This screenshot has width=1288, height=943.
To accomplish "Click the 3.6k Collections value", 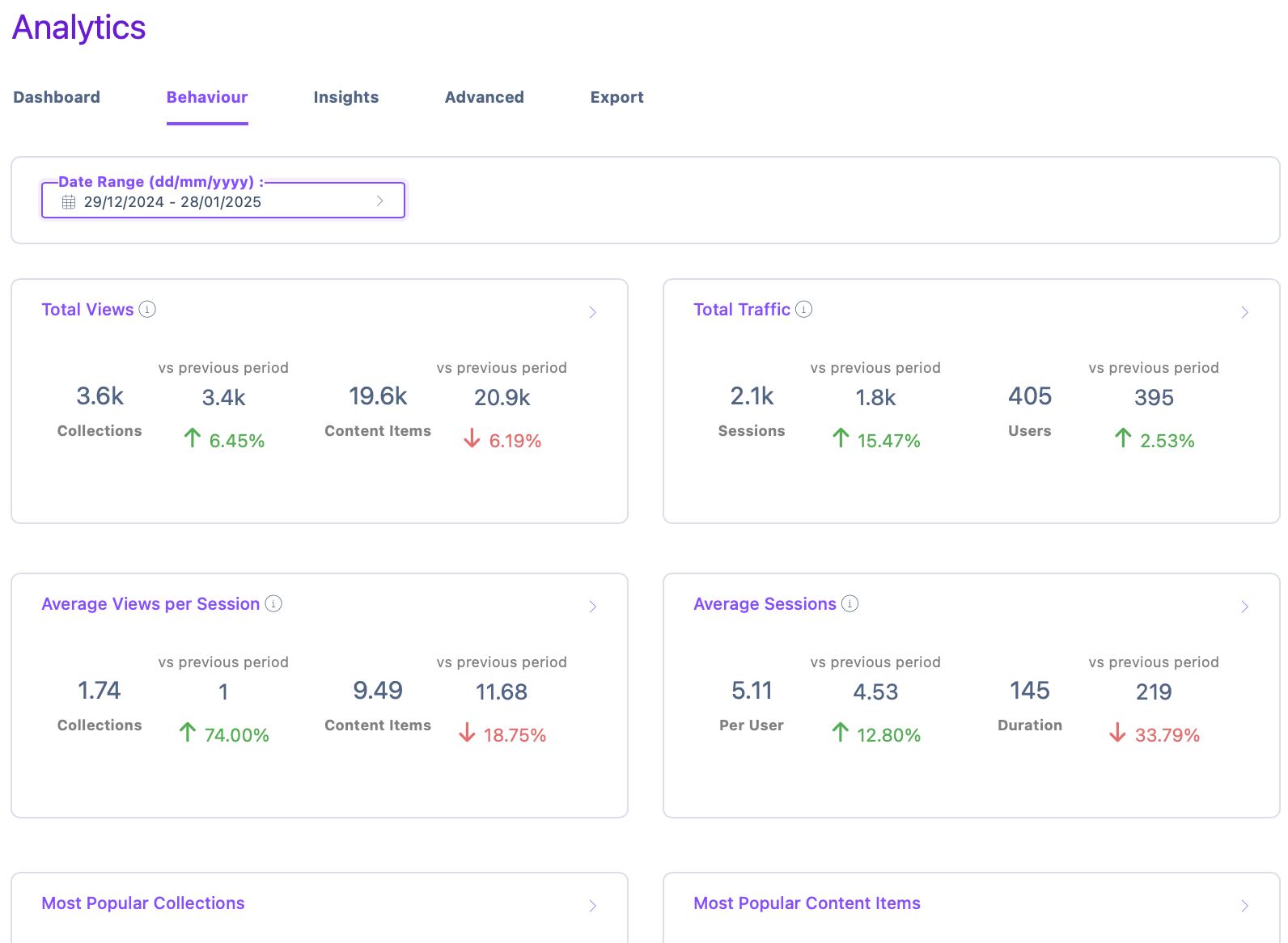I will click(100, 396).
